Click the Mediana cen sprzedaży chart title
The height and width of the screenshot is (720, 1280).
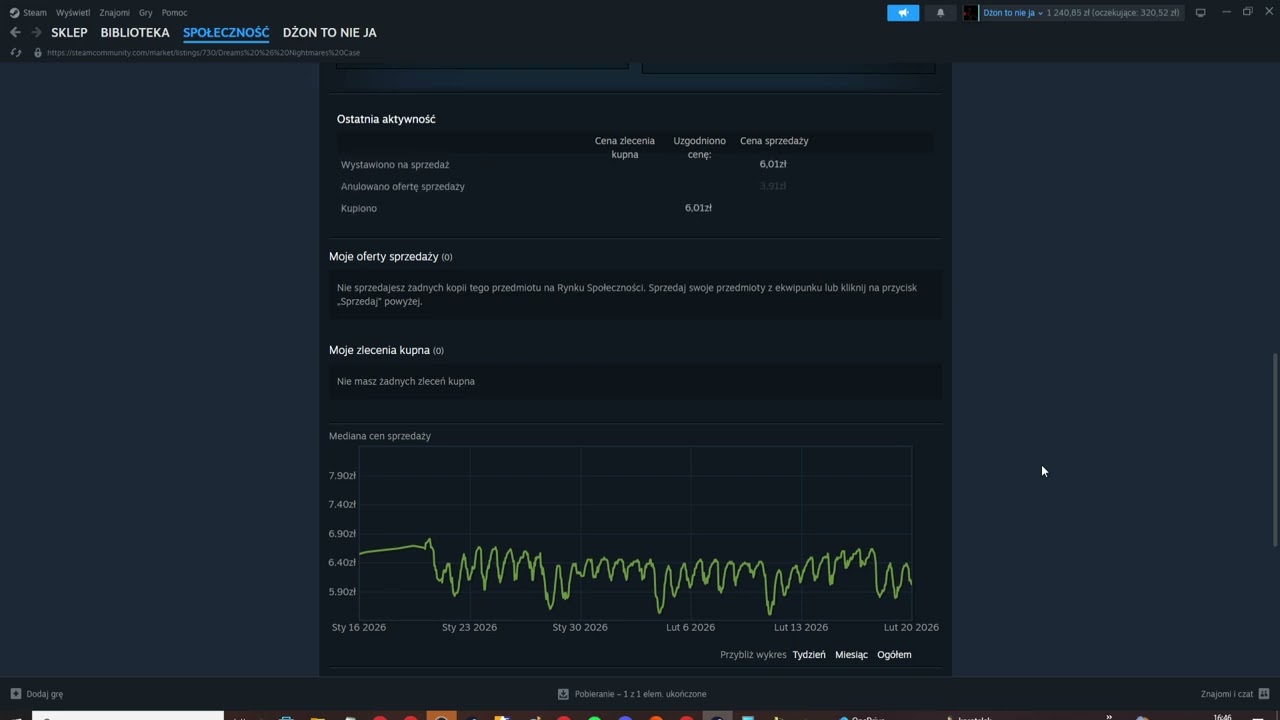click(x=380, y=436)
